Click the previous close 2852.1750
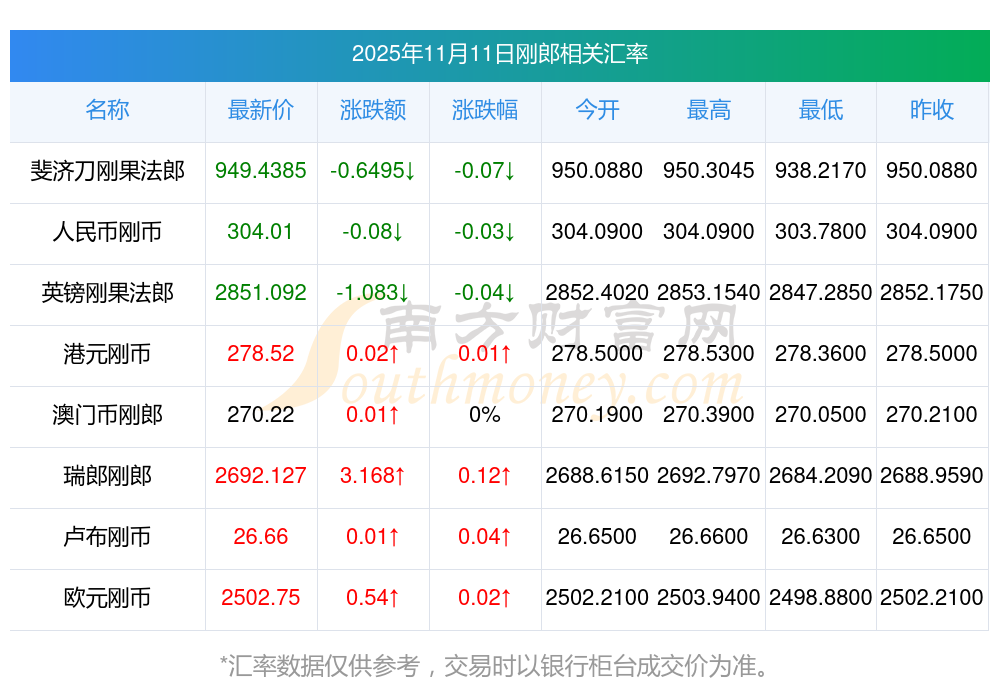This screenshot has height=697, width=1000. (932, 292)
